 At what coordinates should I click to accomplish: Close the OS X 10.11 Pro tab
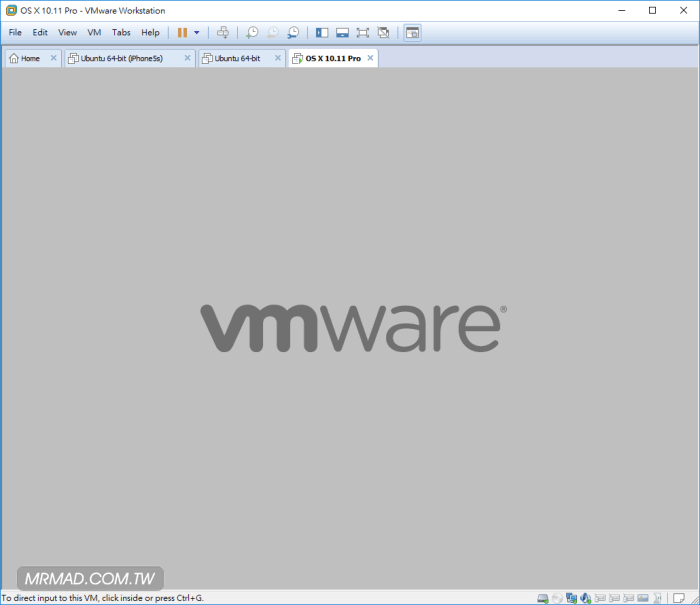pyautogui.click(x=371, y=58)
